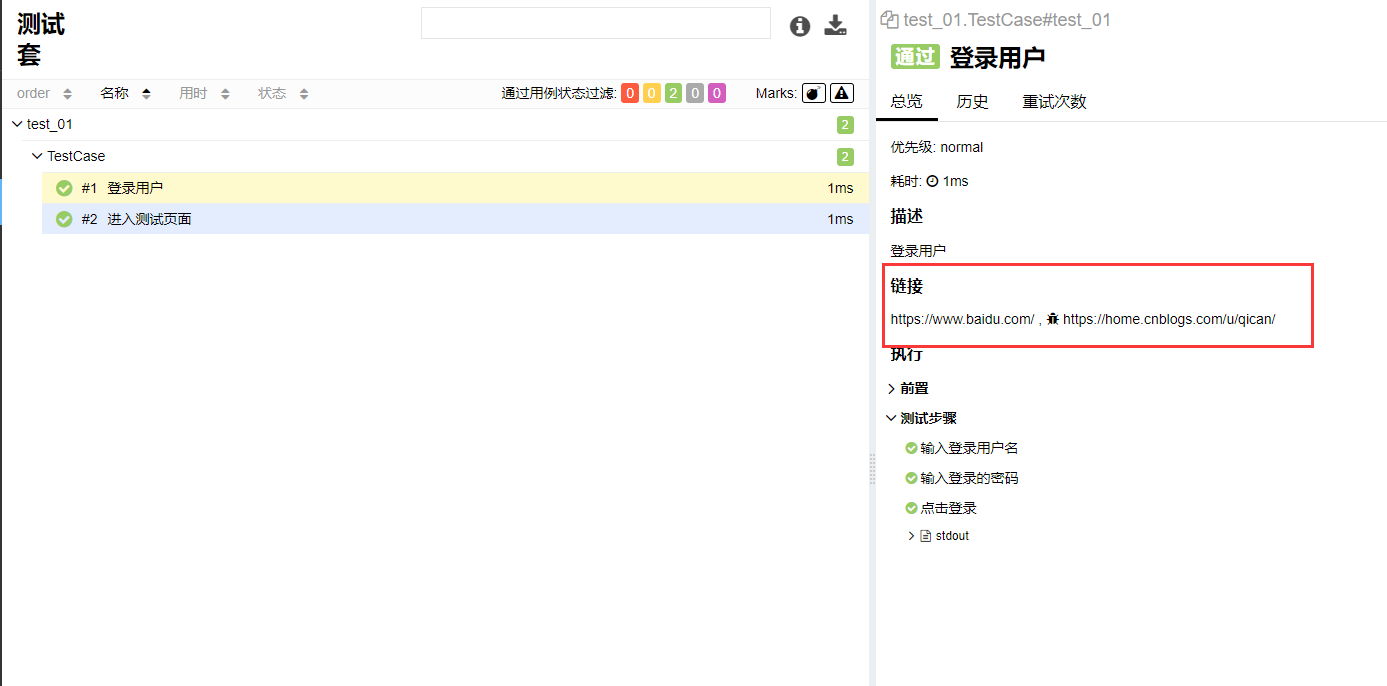
Task: Collapse the test_01 tree node
Action: click(17, 124)
